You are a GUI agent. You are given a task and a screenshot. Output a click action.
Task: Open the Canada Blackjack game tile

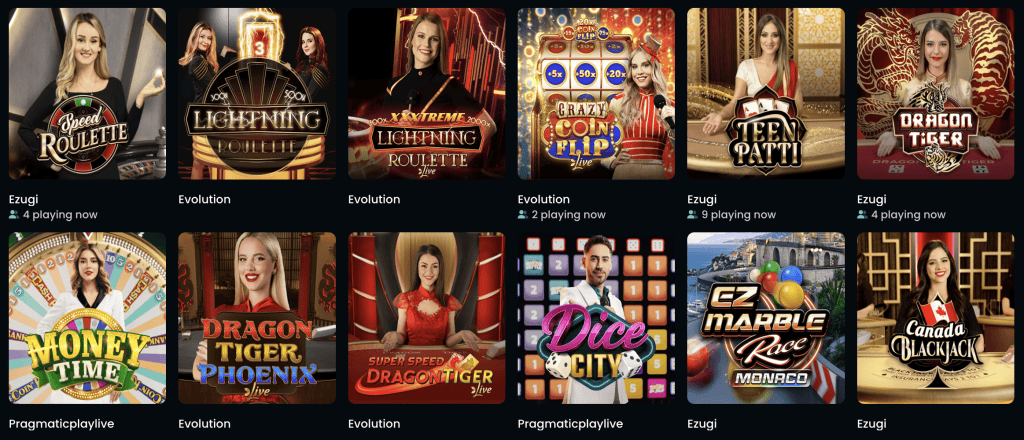tap(936, 318)
